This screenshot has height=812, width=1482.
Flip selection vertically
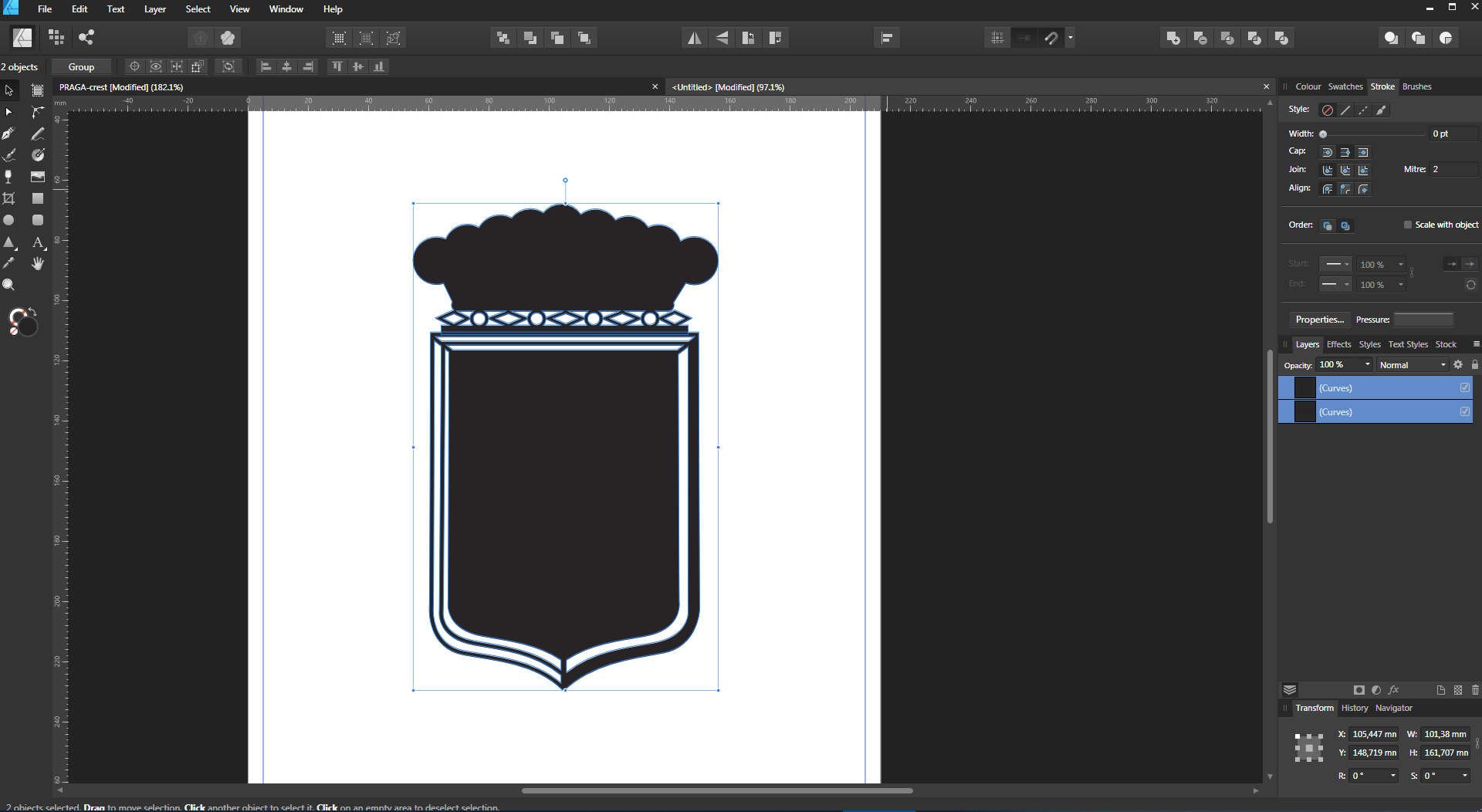point(722,38)
